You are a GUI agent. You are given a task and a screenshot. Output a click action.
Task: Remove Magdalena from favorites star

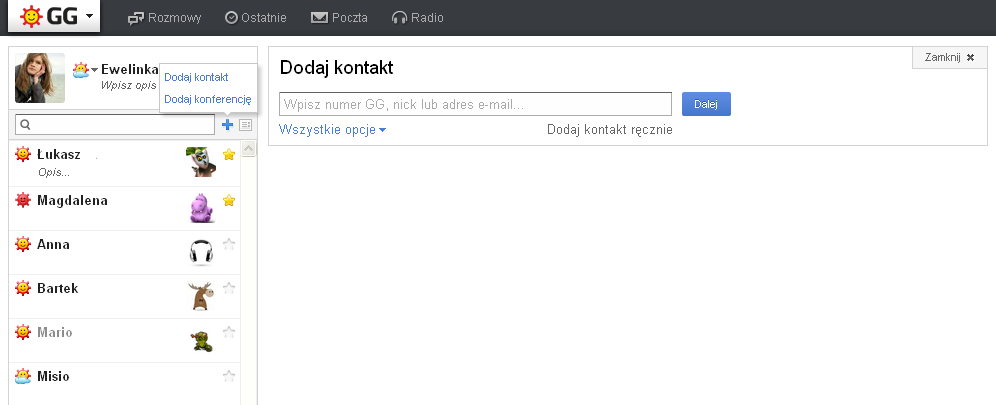[x=229, y=201]
